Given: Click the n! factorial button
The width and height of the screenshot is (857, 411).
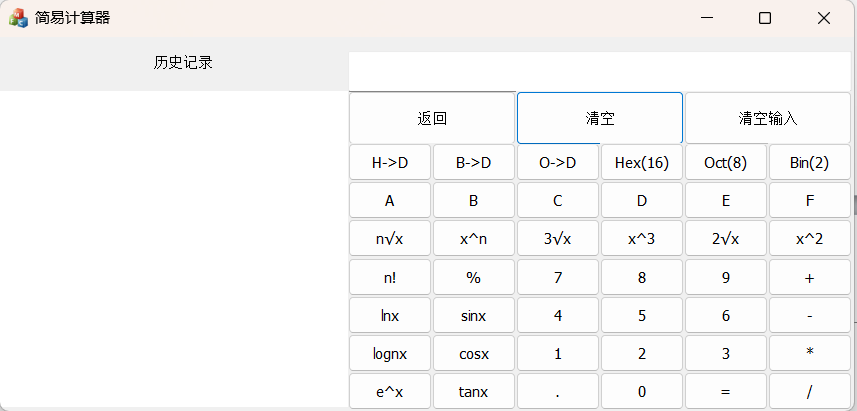Looking at the screenshot, I should pos(390,277).
